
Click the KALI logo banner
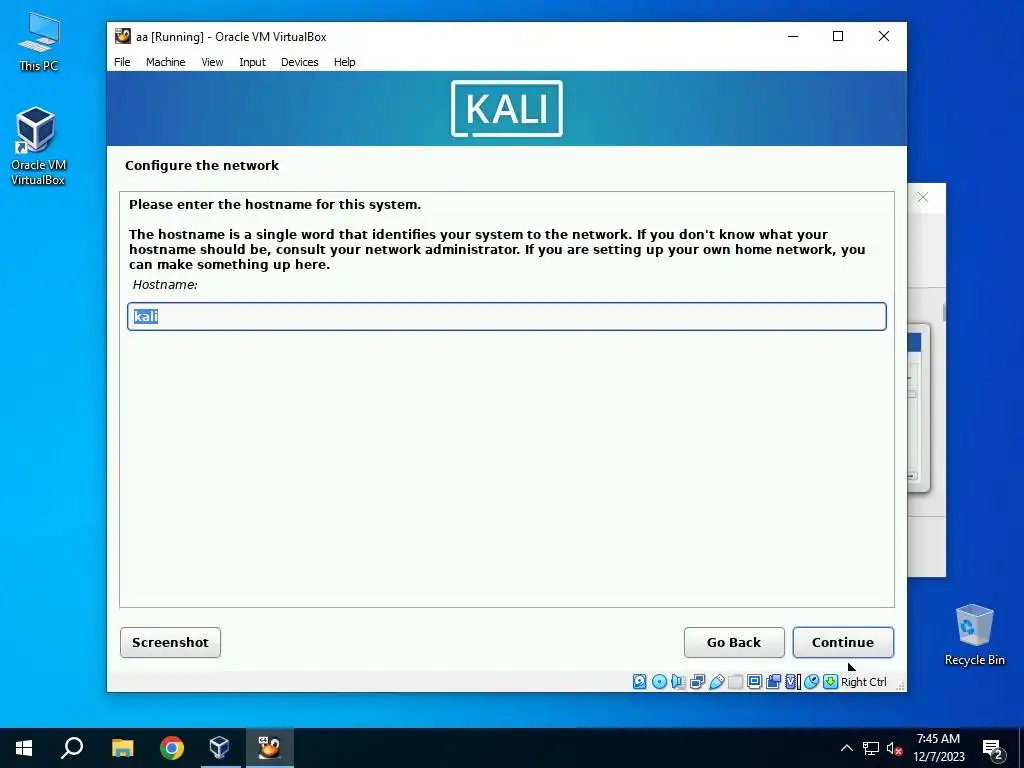(507, 108)
